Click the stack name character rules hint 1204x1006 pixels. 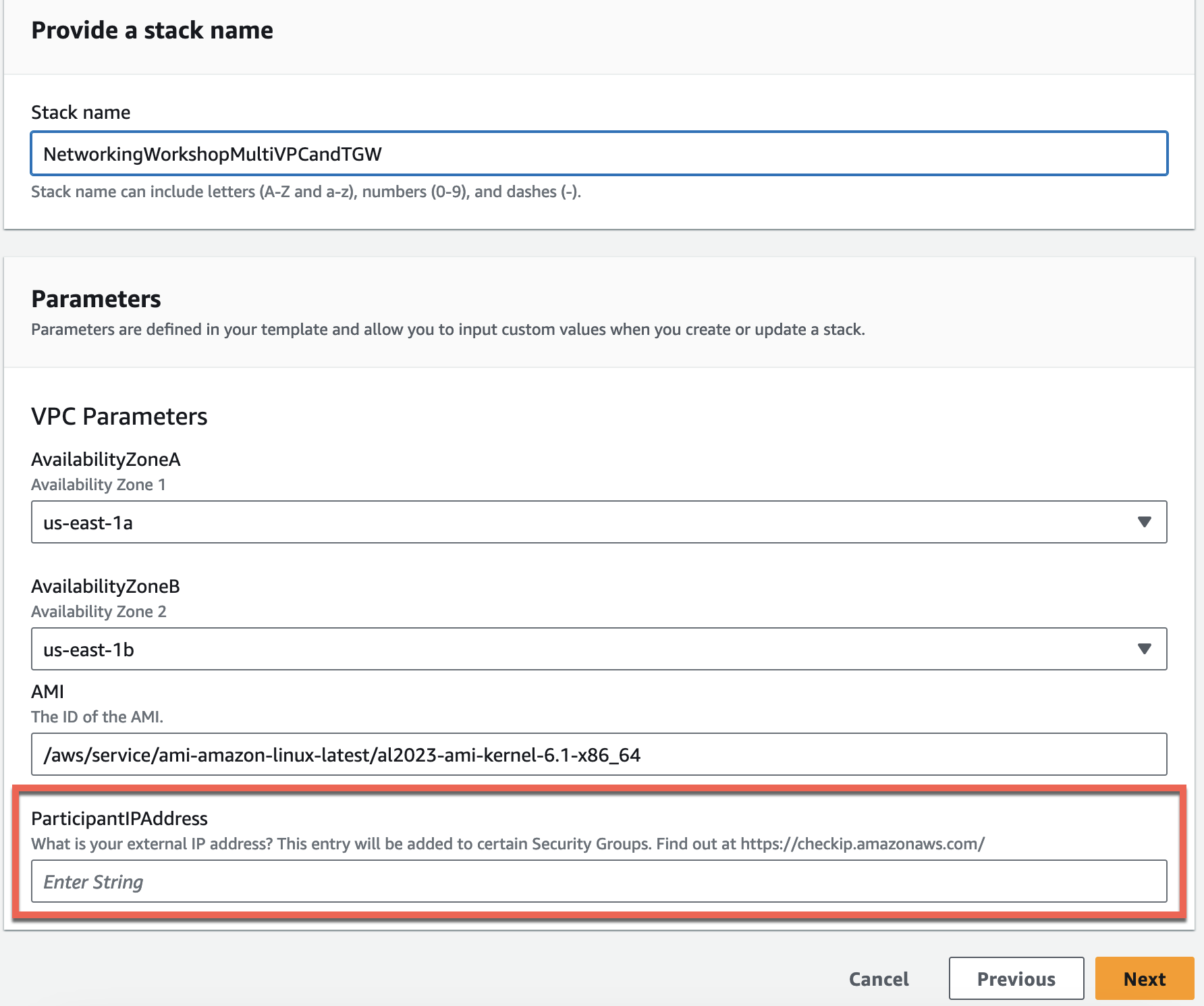click(x=306, y=192)
